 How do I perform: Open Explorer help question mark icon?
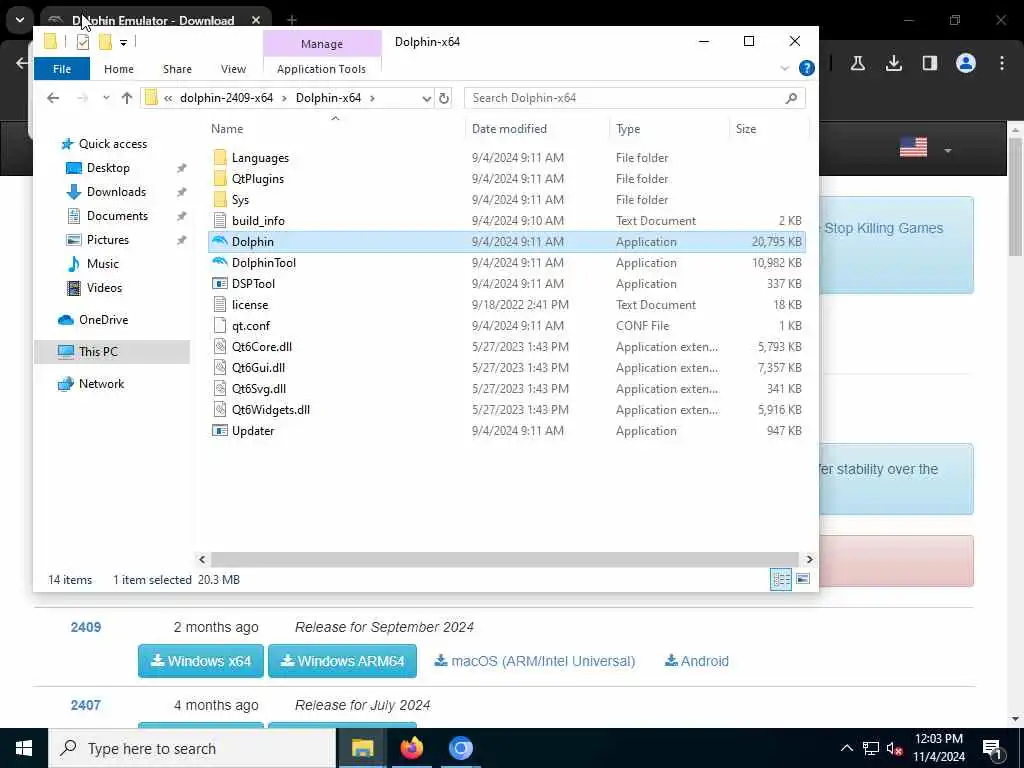tap(807, 68)
